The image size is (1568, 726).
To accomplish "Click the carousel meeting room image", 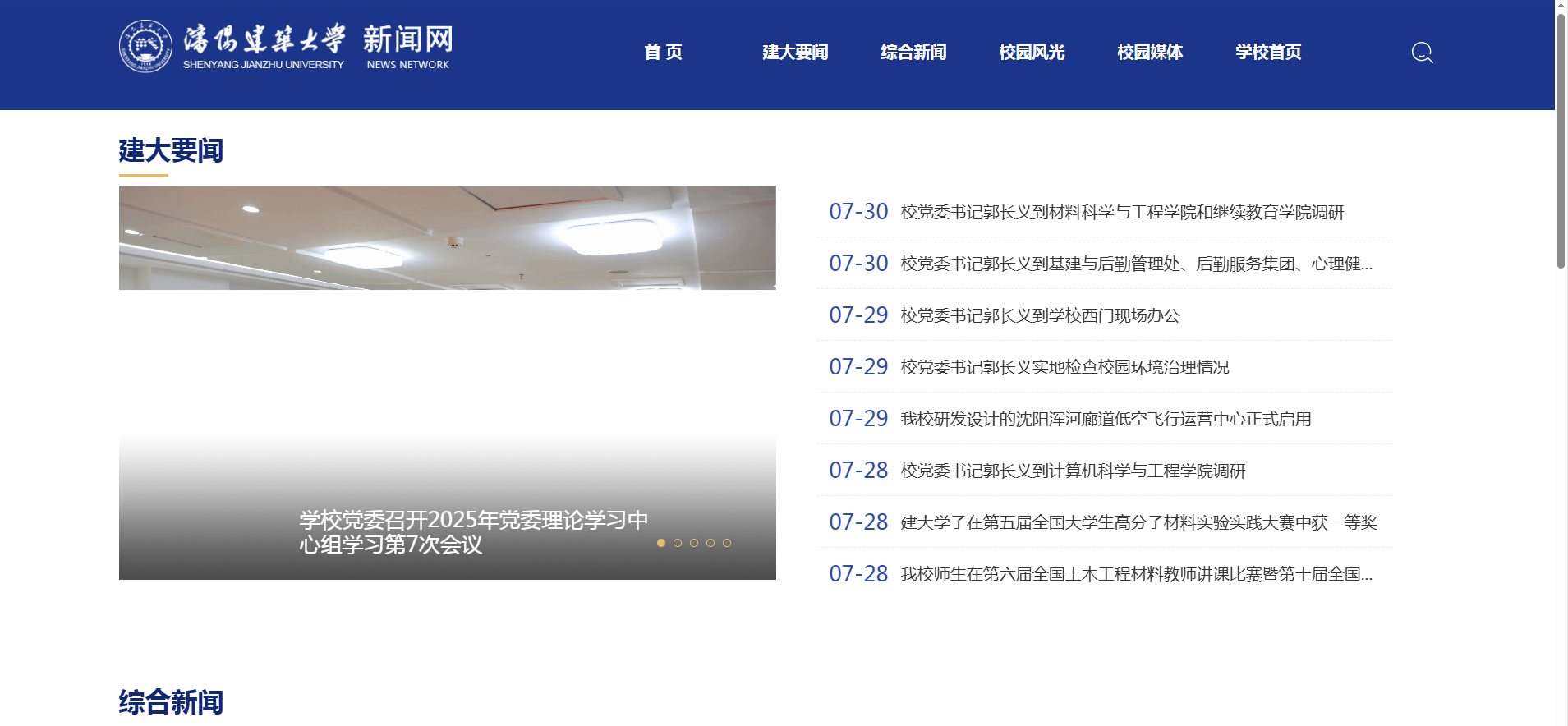I will point(448,237).
